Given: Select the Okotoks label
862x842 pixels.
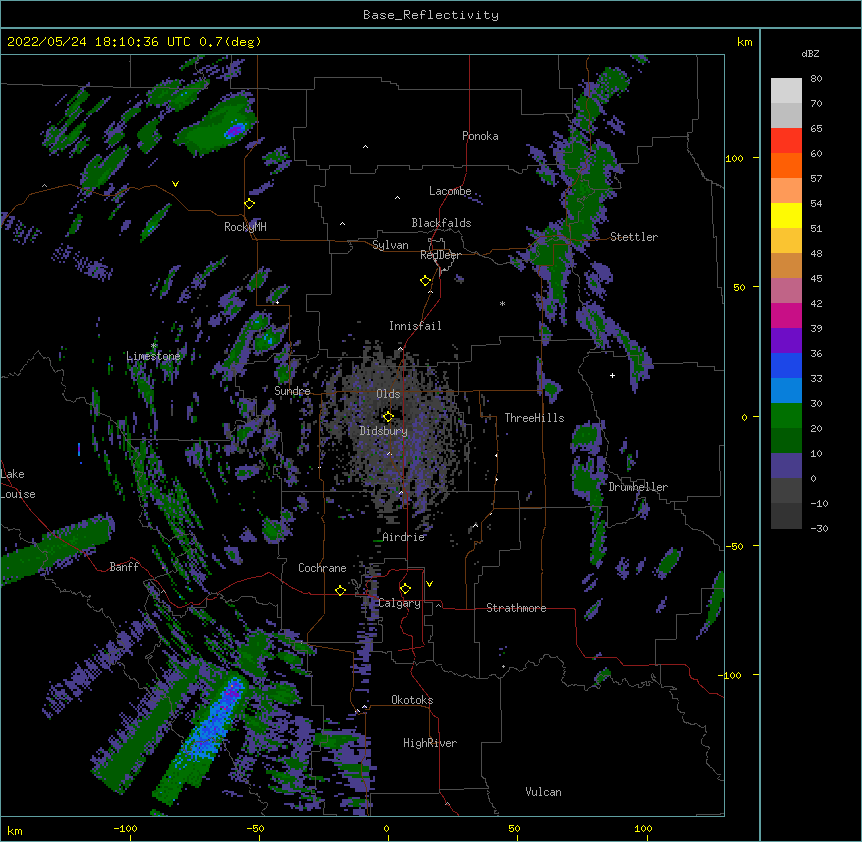Looking at the screenshot, I should click(412, 700).
